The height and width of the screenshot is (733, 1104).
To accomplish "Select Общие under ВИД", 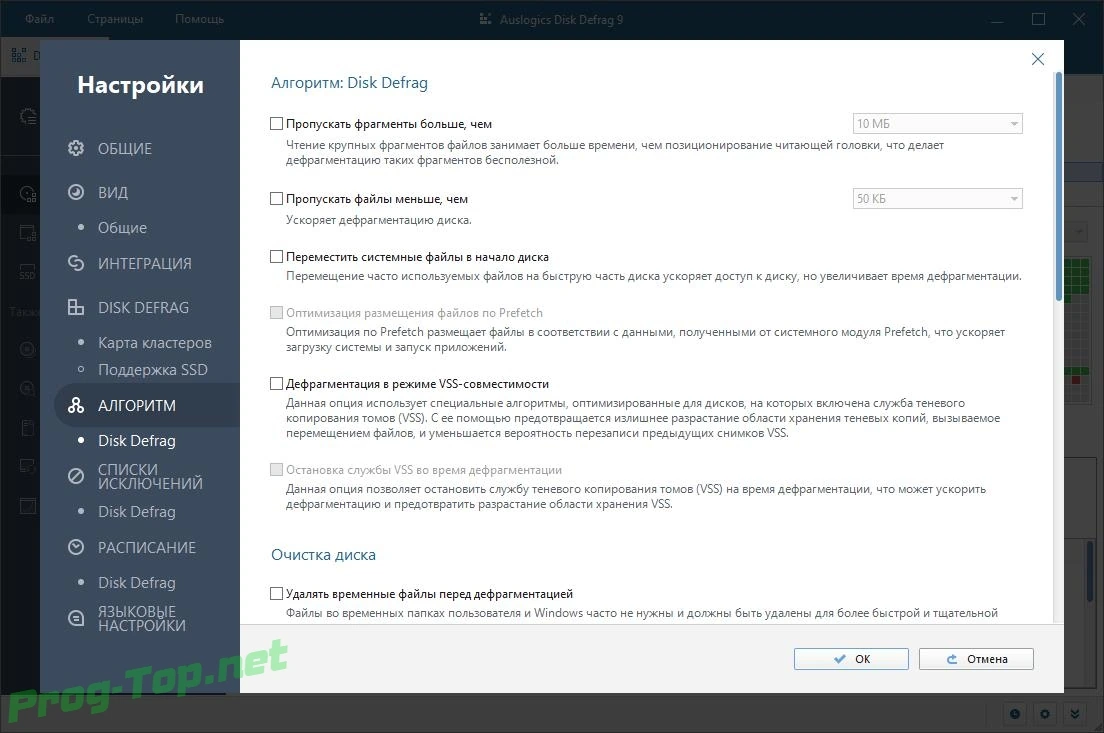I will pos(123,227).
